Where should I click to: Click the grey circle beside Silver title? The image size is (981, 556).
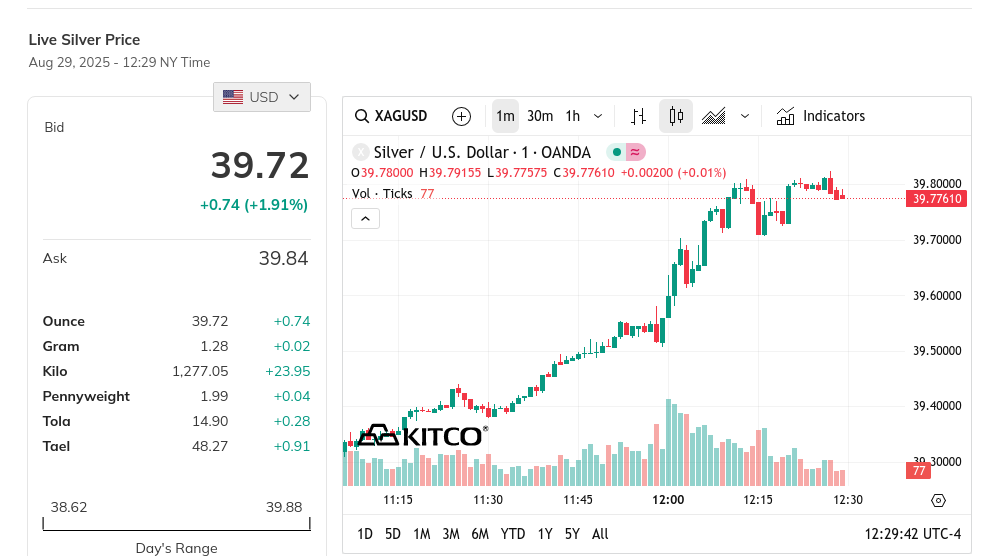click(x=361, y=152)
